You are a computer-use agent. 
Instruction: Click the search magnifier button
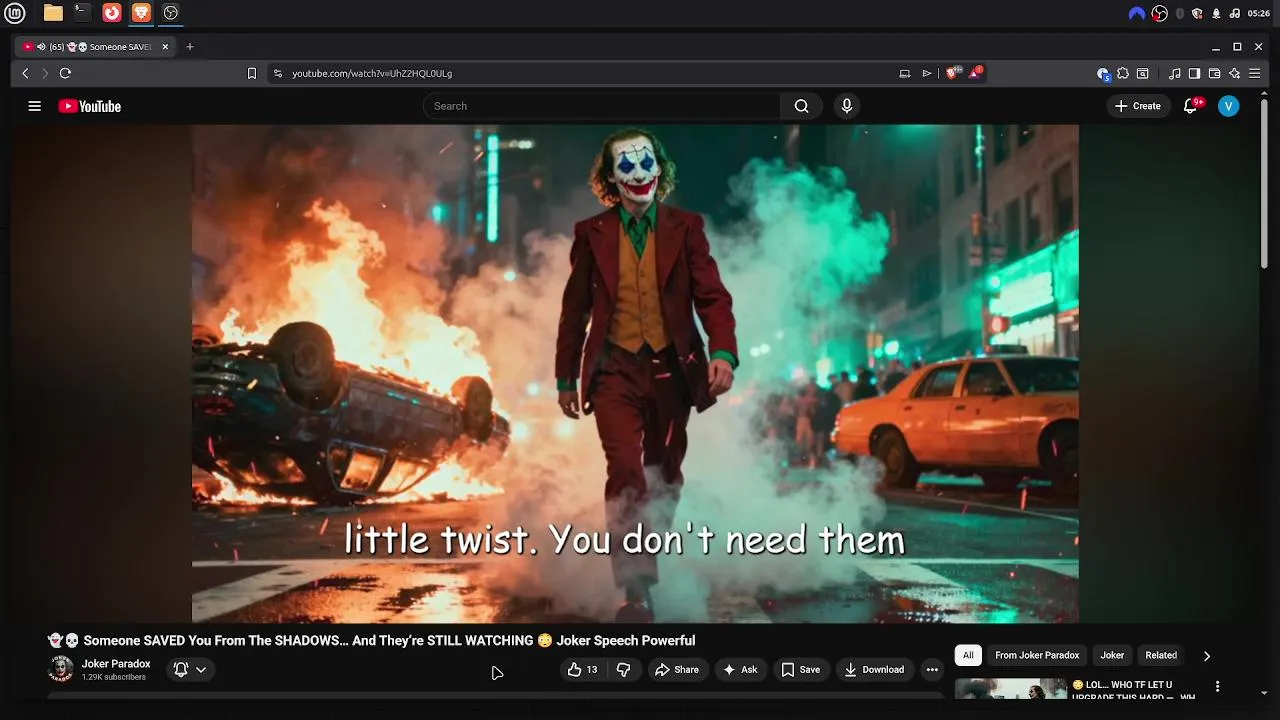[x=801, y=106]
